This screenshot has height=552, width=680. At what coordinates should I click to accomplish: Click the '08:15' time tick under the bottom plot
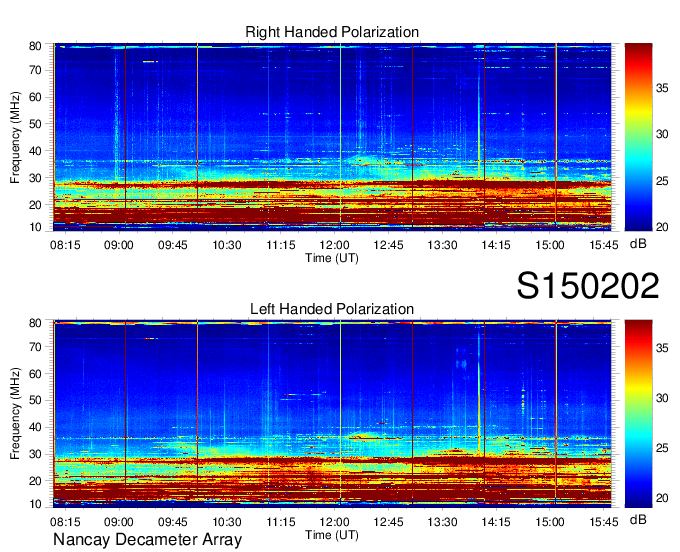pyautogui.click(x=65, y=522)
